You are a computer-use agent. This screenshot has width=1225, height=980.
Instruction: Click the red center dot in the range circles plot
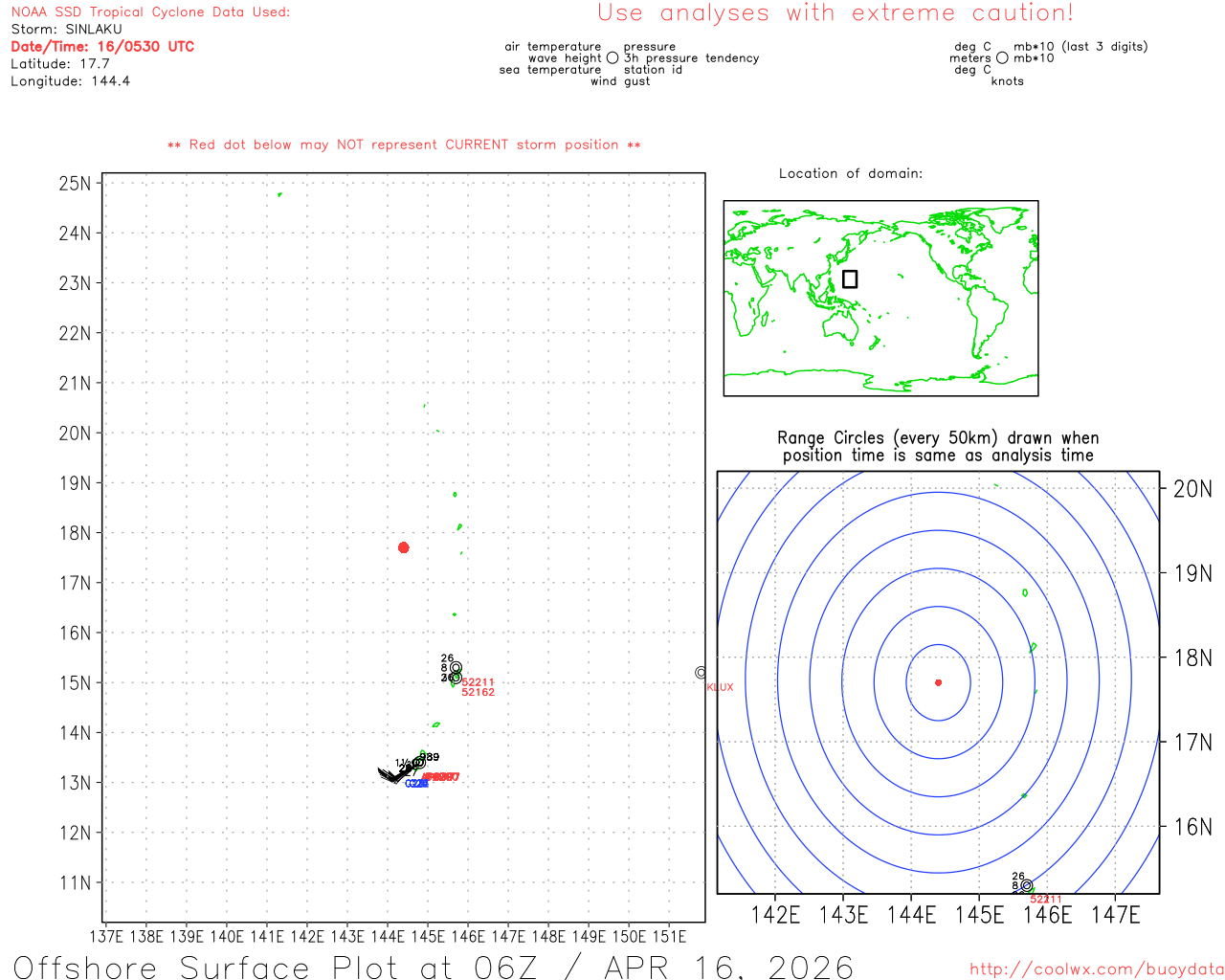click(x=938, y=682)
